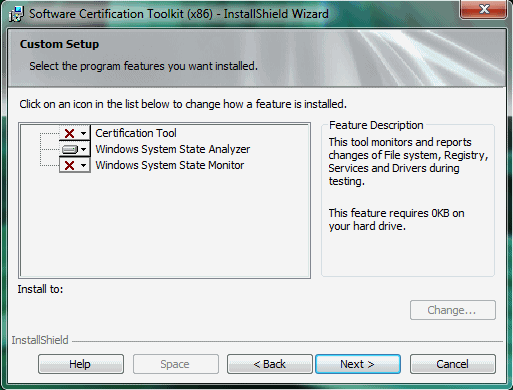
Task: Go to the previous step with Back
Action: (x=270, y=364)
